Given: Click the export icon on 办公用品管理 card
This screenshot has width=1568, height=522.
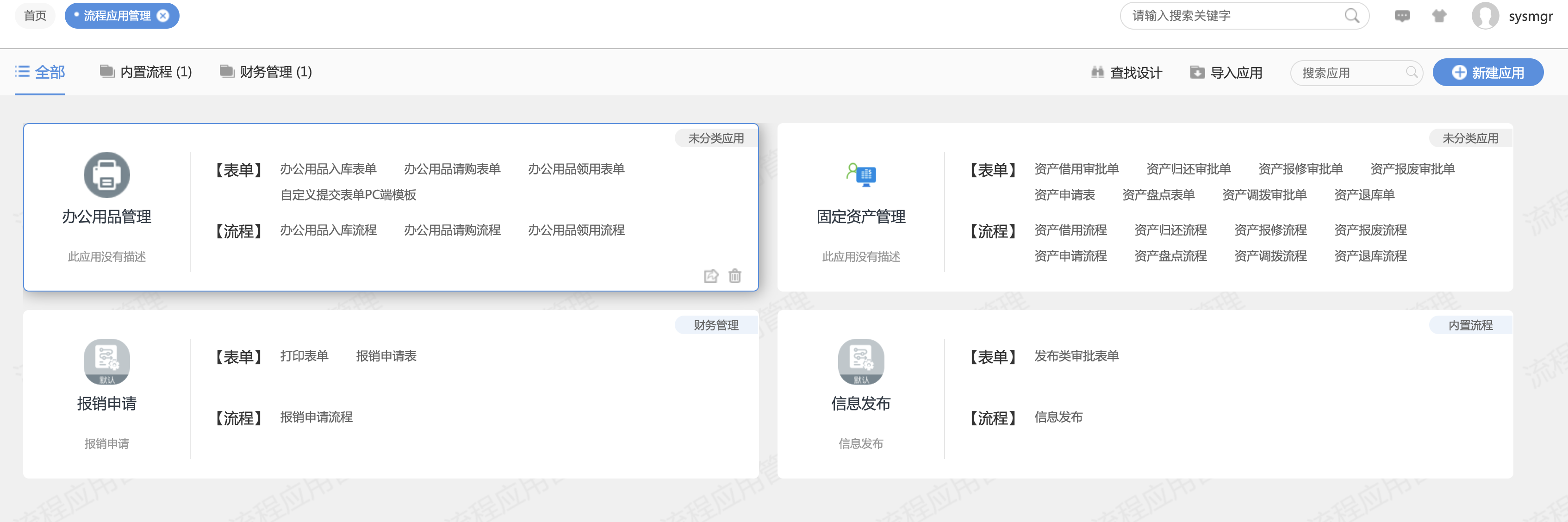Looking at the screenshot, I should click(711, 276).
